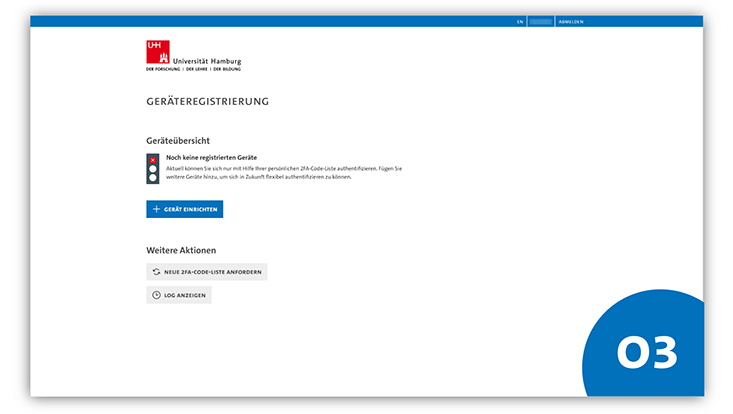Click the Gerät einrichten button
Image resolution: width=733 pixels, height=414 pixels.
pyautogui.click(x=185, y=209)
